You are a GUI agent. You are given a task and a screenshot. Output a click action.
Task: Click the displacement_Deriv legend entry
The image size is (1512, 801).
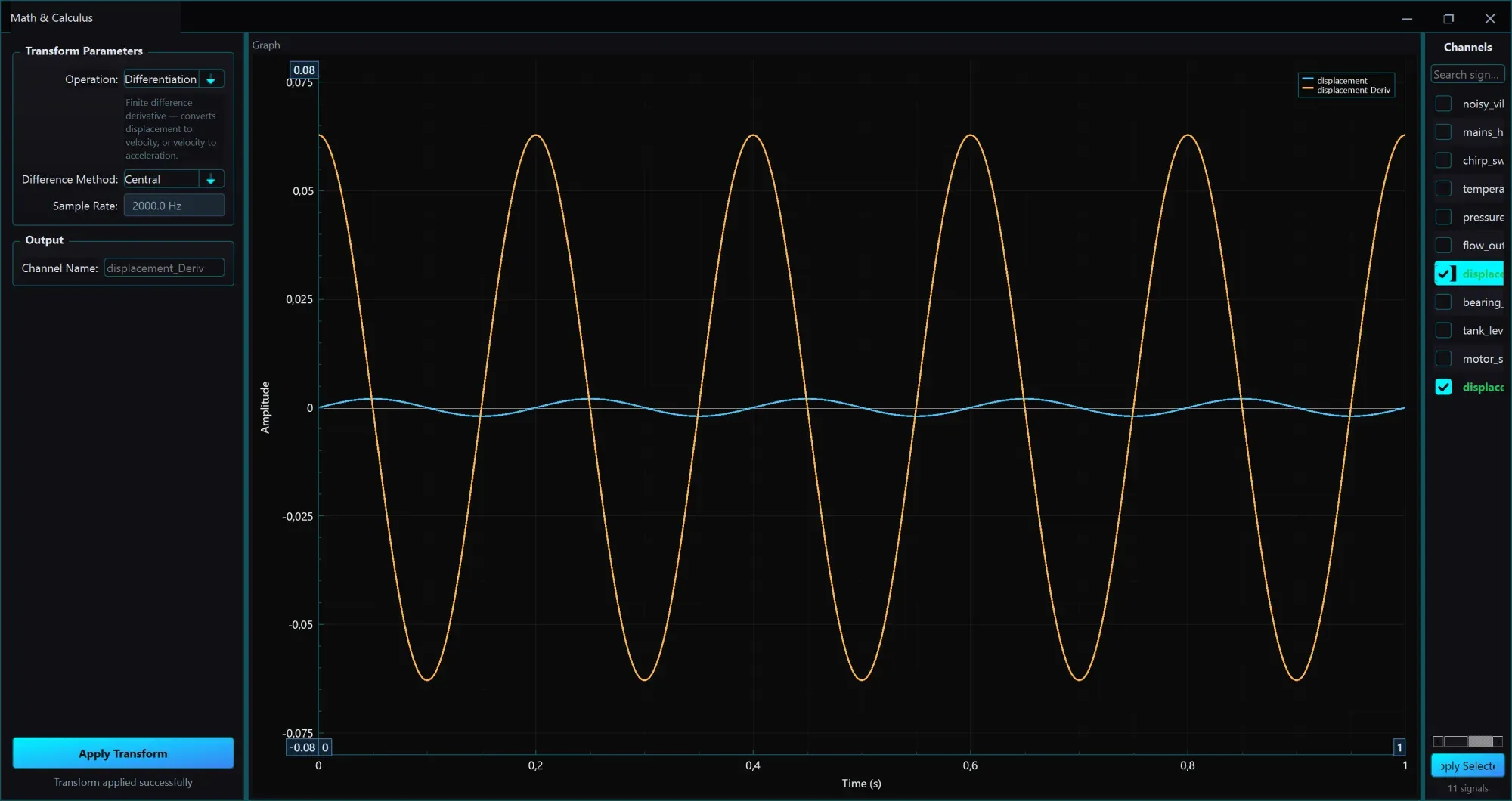tap(1346, 90)
